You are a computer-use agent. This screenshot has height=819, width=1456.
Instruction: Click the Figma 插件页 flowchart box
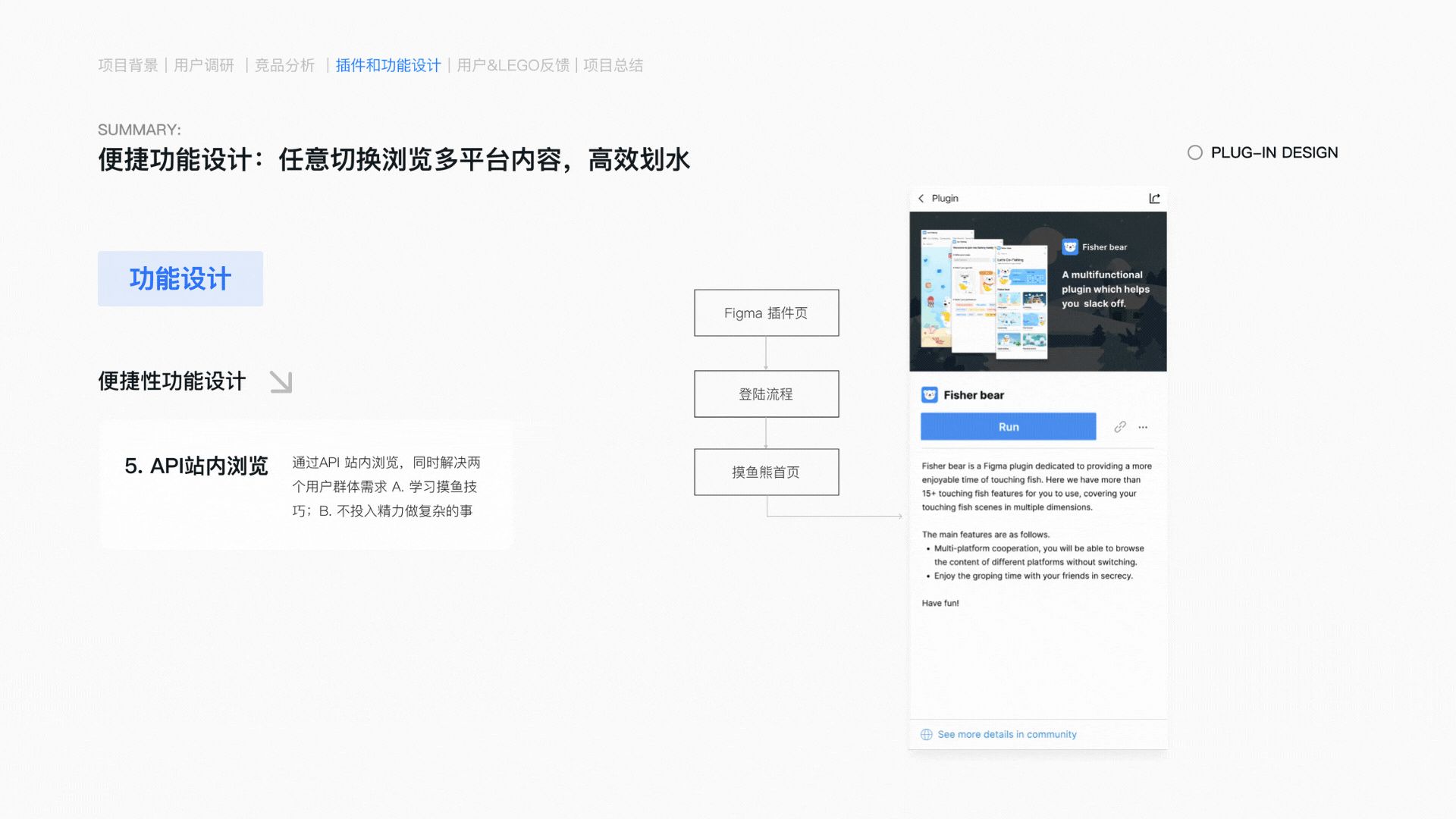click(766, 312)
